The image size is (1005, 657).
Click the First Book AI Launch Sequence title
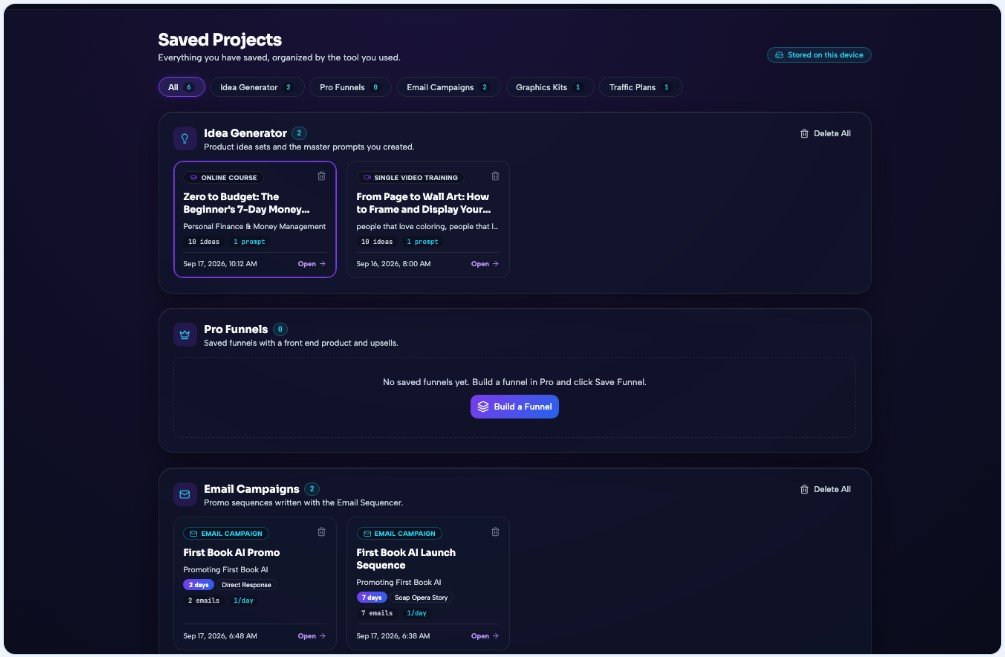(x=406, y=559)
